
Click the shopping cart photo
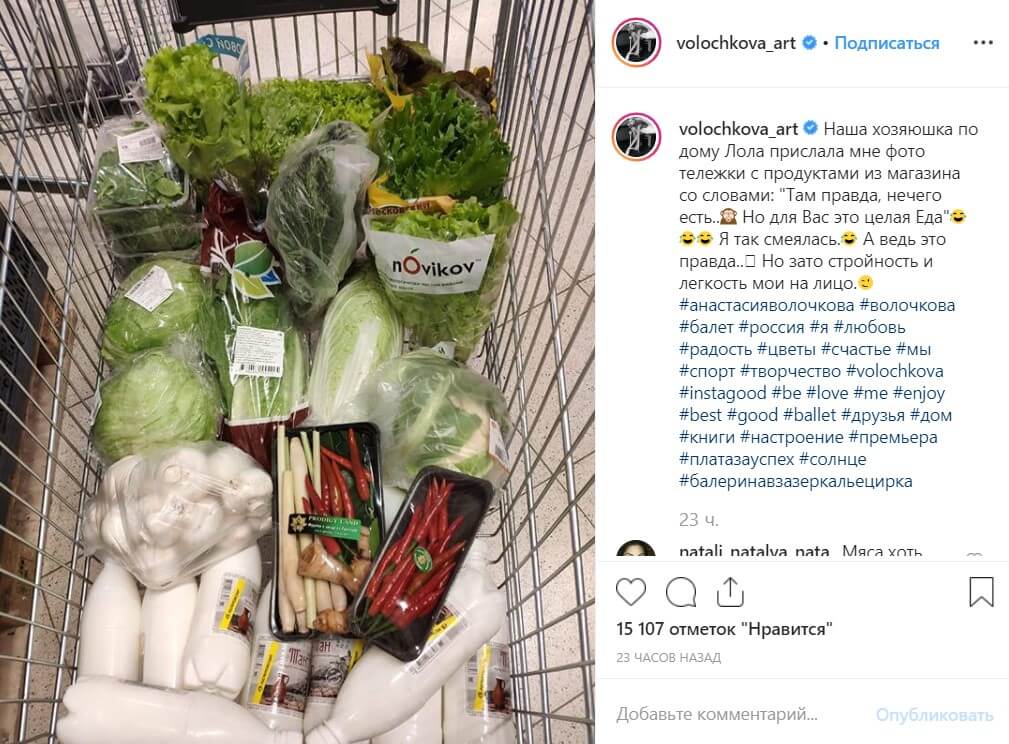coord(297,372)
